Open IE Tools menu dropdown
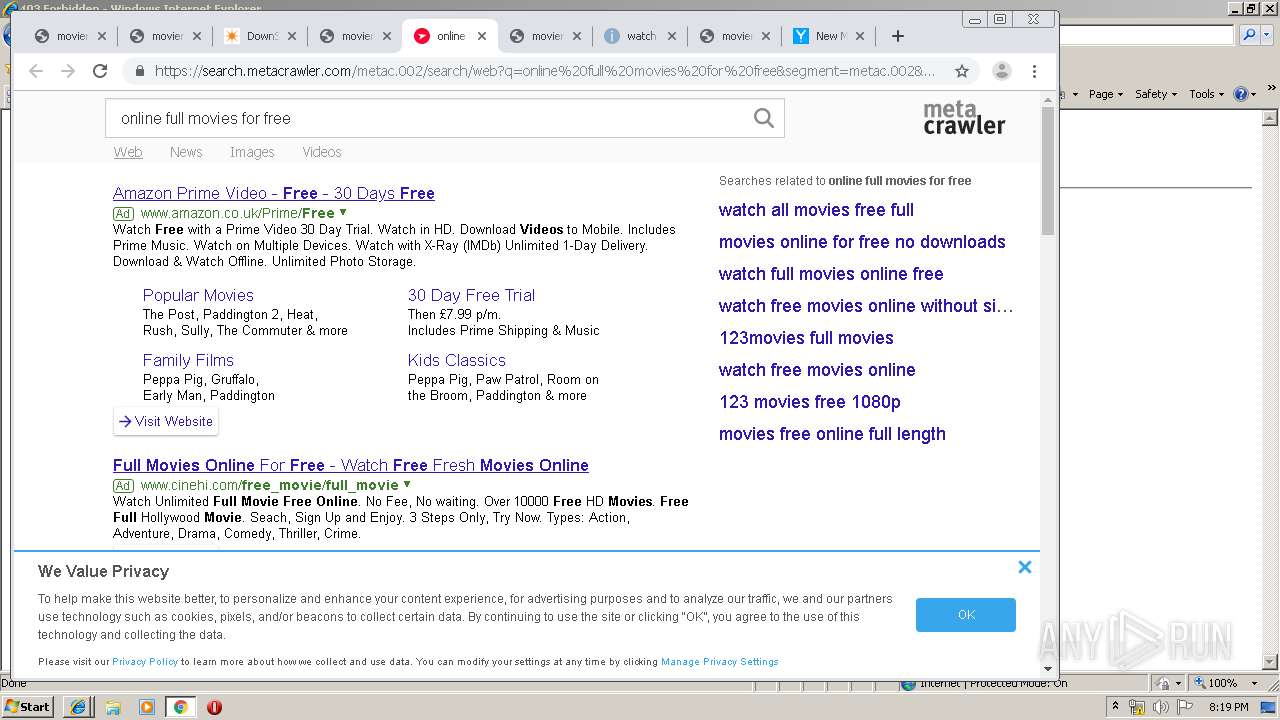 click(x=1207, y=94)
